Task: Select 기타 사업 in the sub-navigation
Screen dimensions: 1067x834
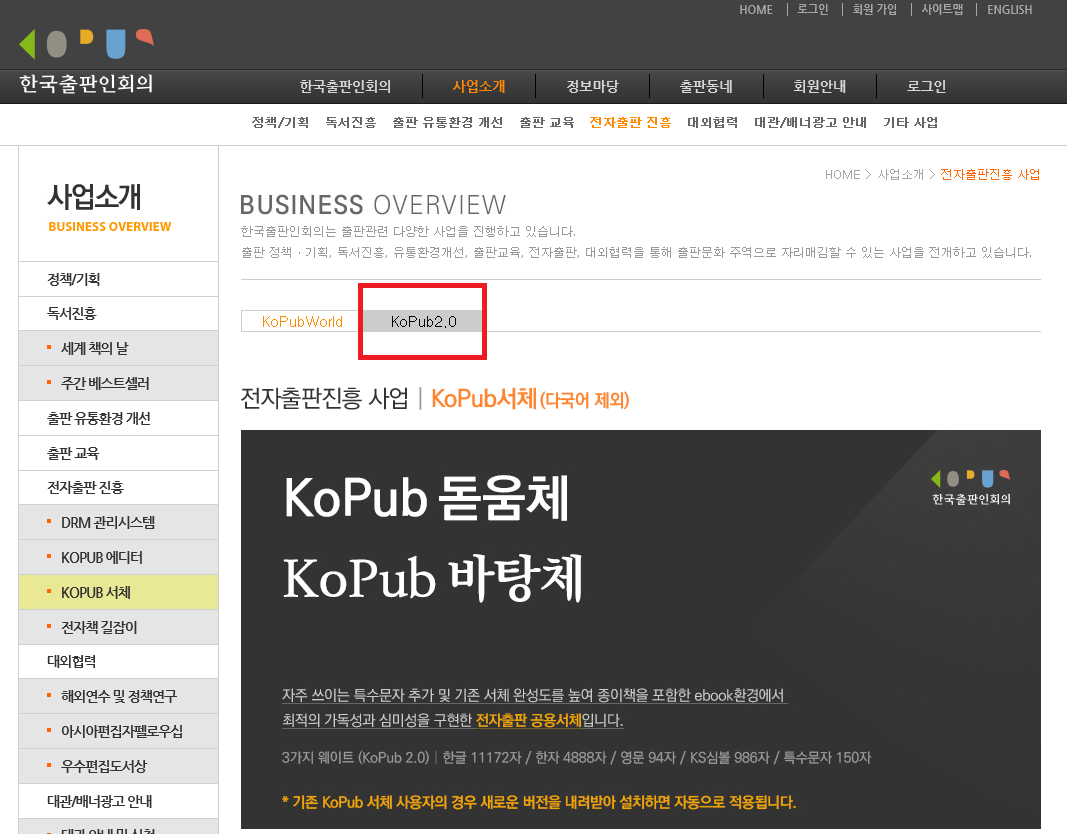Action: (x=910, y=122)
